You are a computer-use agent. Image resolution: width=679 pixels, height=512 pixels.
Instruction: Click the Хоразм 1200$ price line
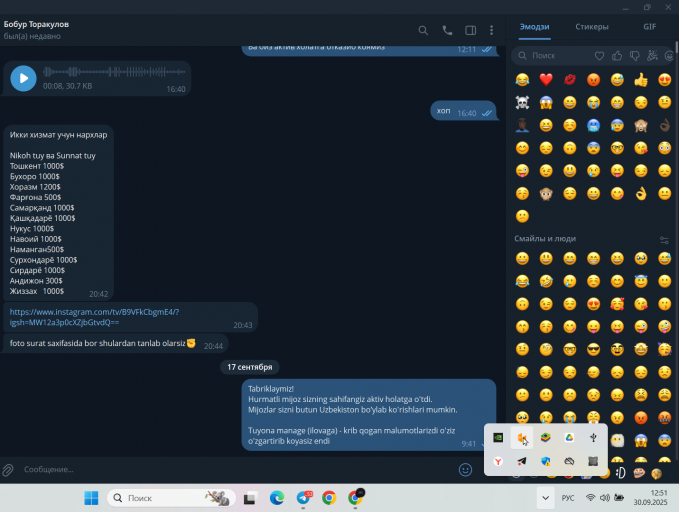pos(35,187)
